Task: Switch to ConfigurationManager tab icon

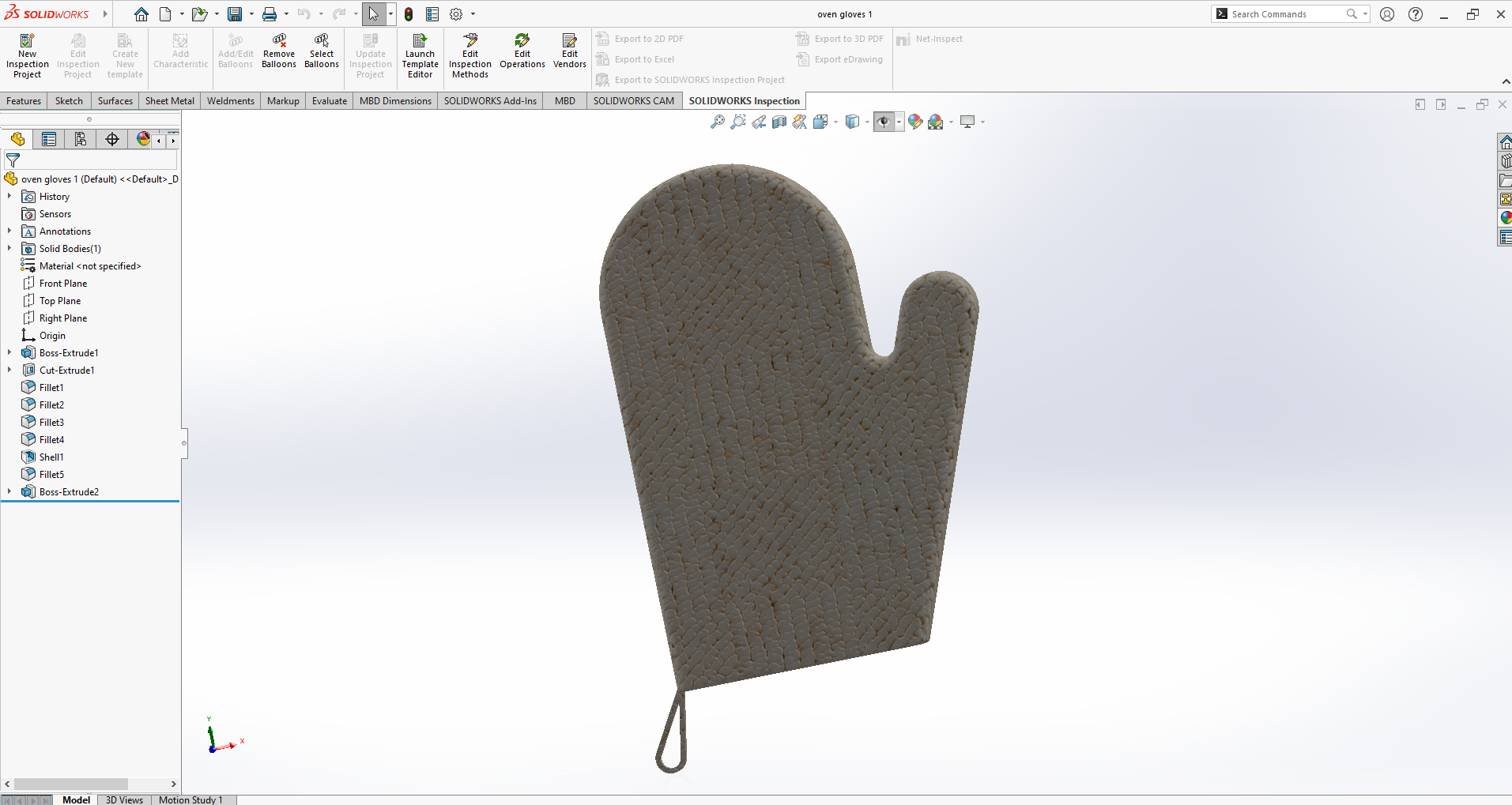Action: tap(81, 140)
